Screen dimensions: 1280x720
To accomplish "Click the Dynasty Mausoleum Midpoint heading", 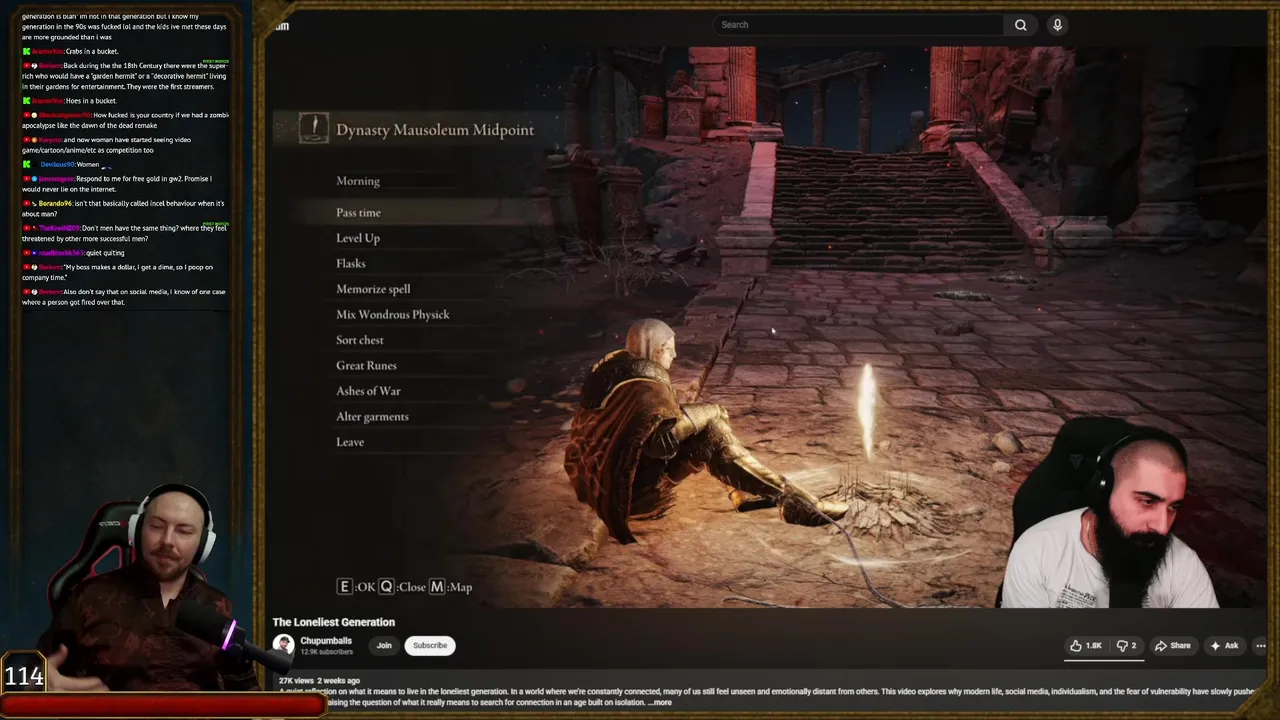I will 435,130.
